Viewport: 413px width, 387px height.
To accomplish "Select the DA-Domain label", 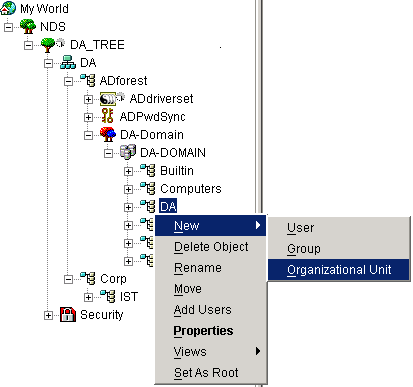I will [x=152, y=135].
